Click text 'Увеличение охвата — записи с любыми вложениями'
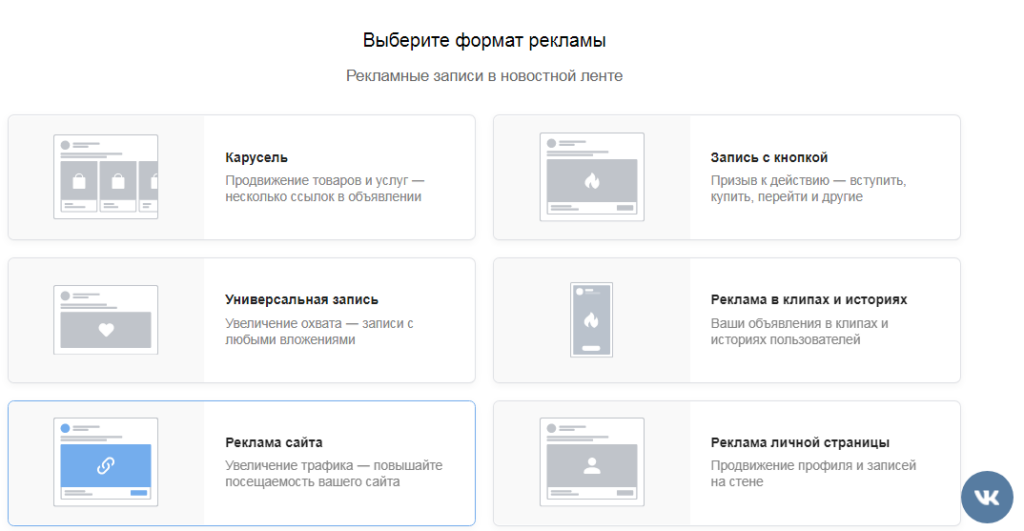The height and width of the screenshot is (531, 1024). click(319, 331)
